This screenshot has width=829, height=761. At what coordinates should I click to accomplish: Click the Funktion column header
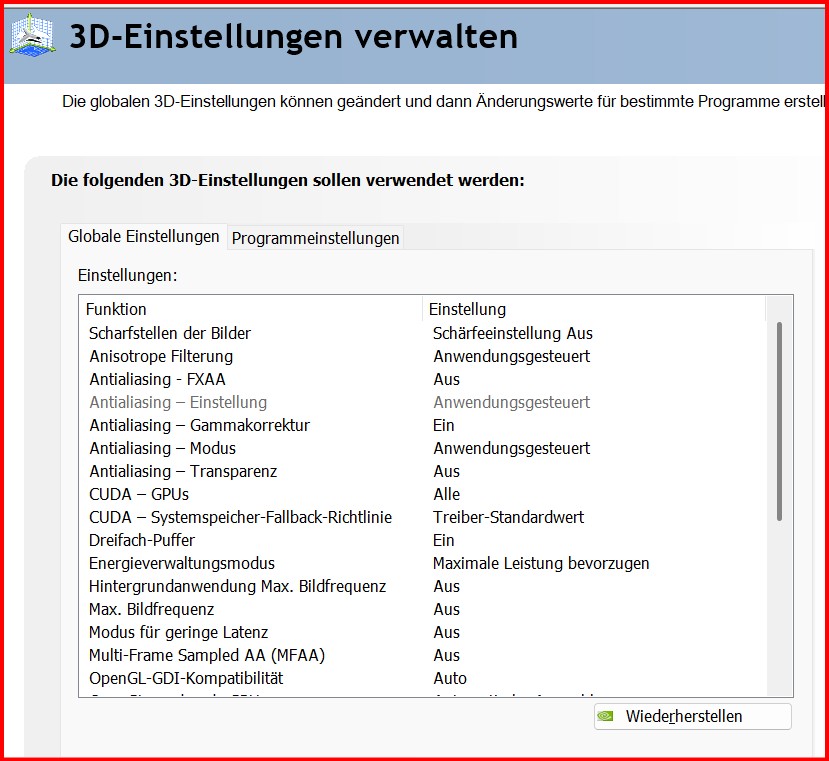tap(251, 309)
